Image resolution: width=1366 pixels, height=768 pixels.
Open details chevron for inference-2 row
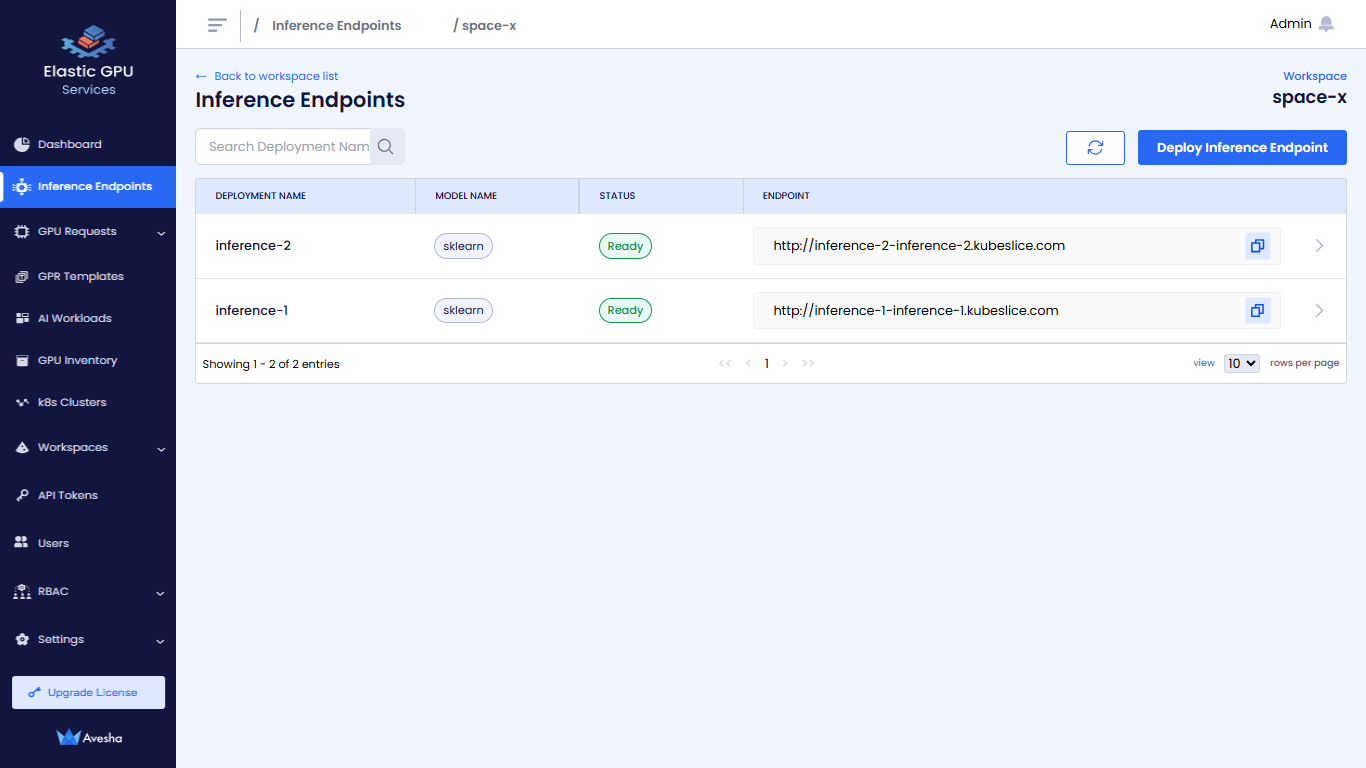coord(1319,246)
